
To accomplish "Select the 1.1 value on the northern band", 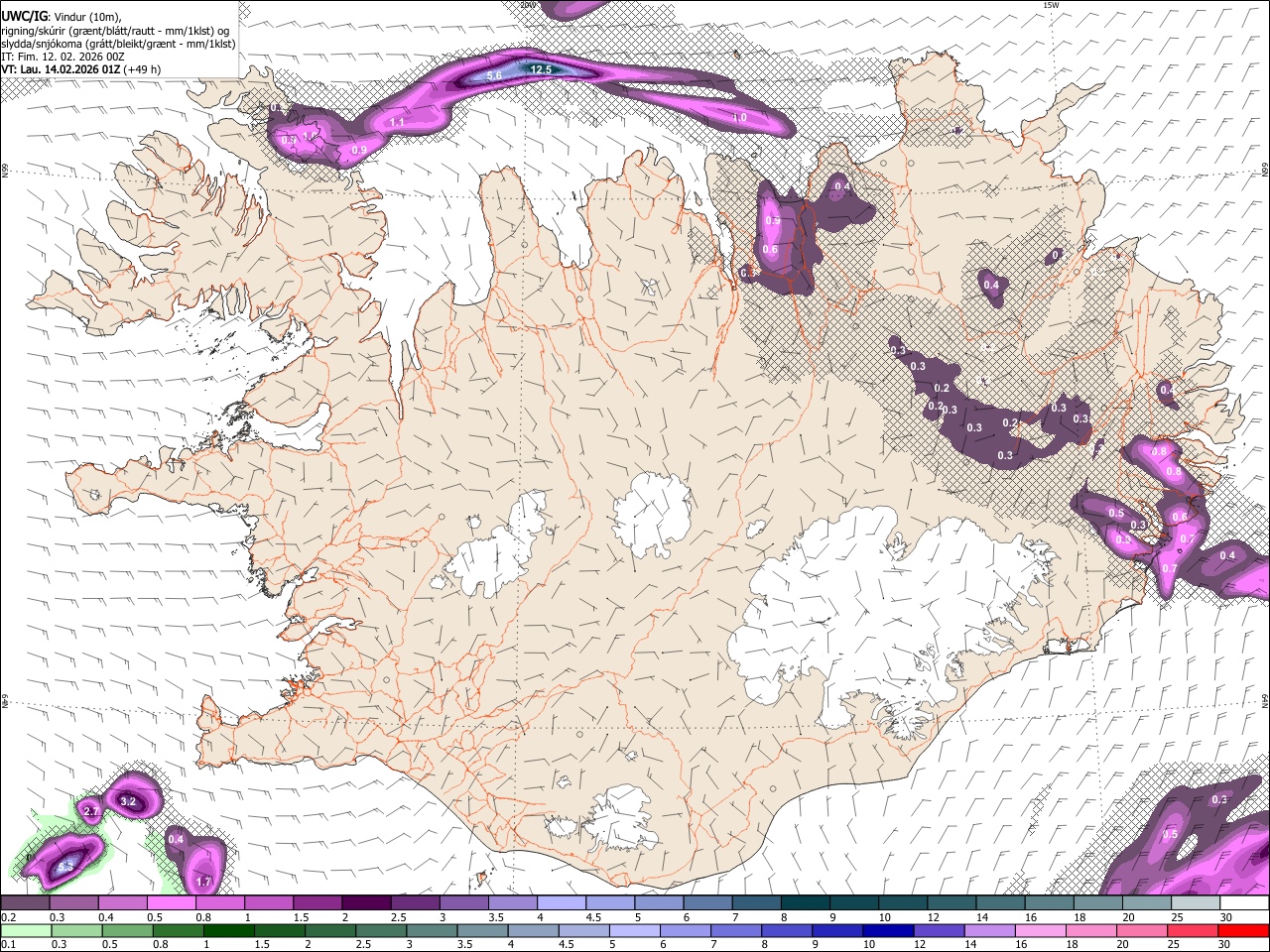I will (397, 122).
